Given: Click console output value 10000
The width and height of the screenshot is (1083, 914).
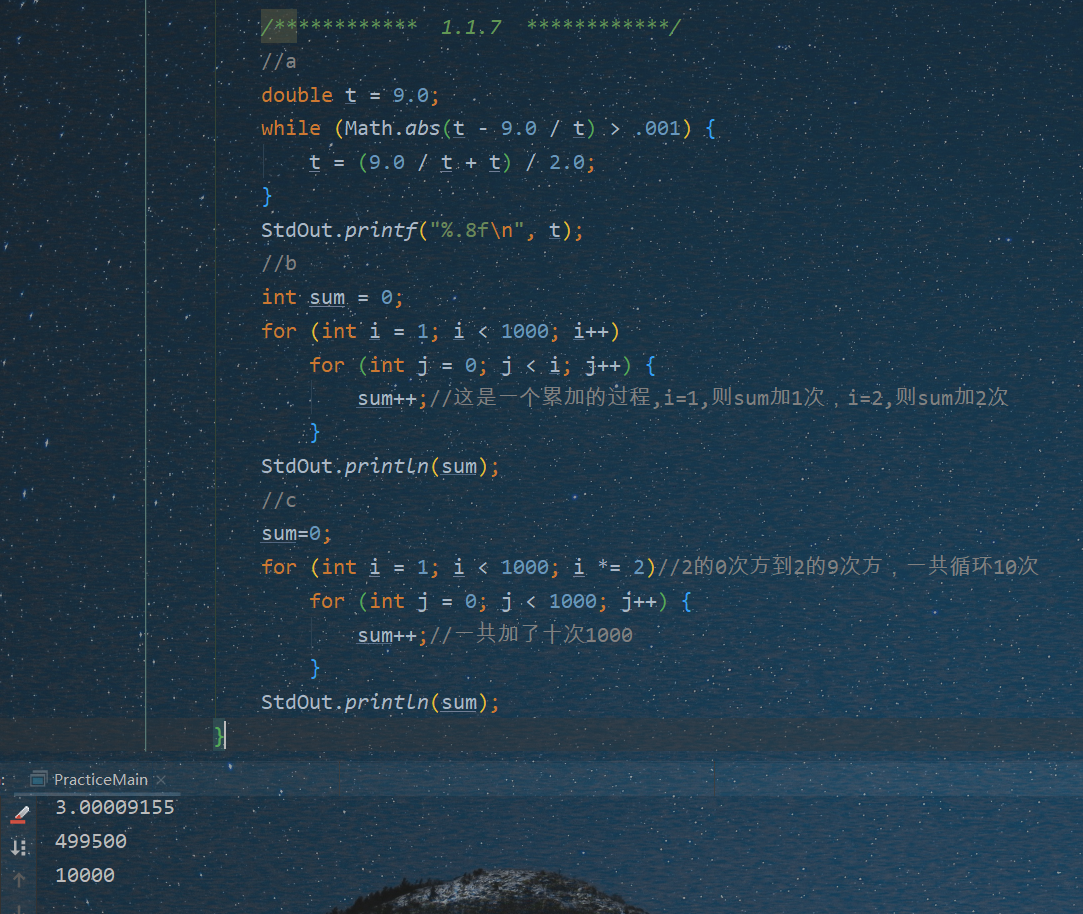Looking at the screenshot, I should (85, 875).
